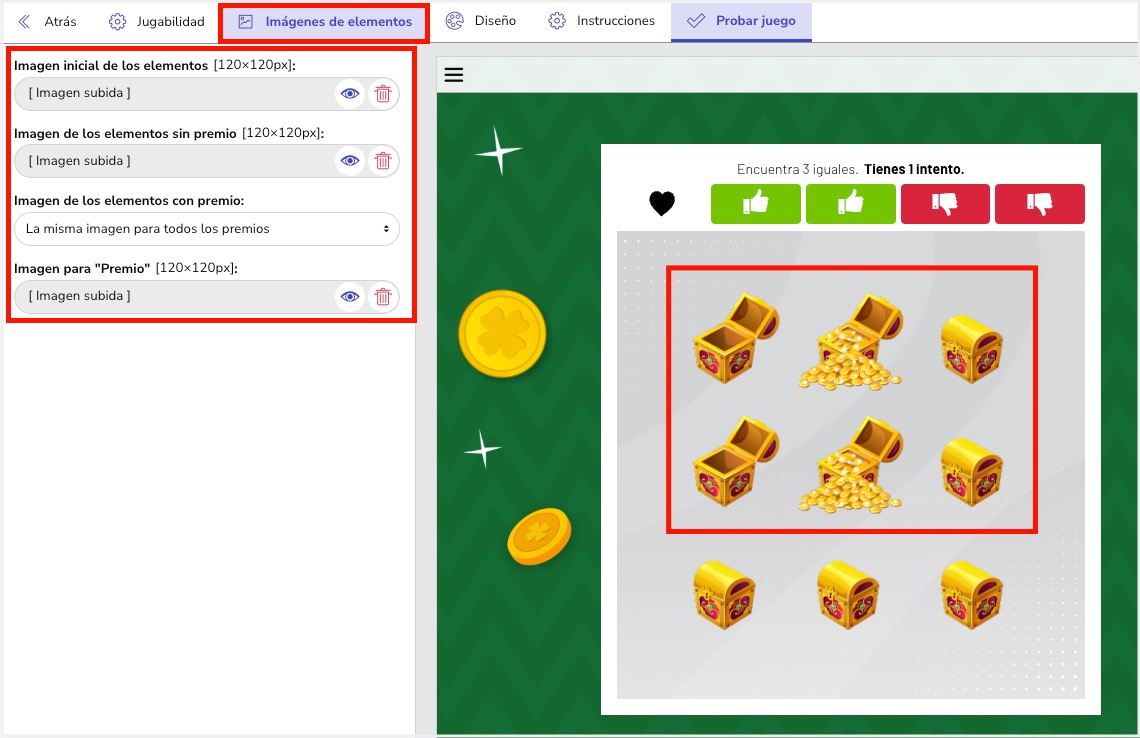Screen dimensions: 1140x738
Task: Open the hamburger menu in game preview
Action: click(454, 75)
